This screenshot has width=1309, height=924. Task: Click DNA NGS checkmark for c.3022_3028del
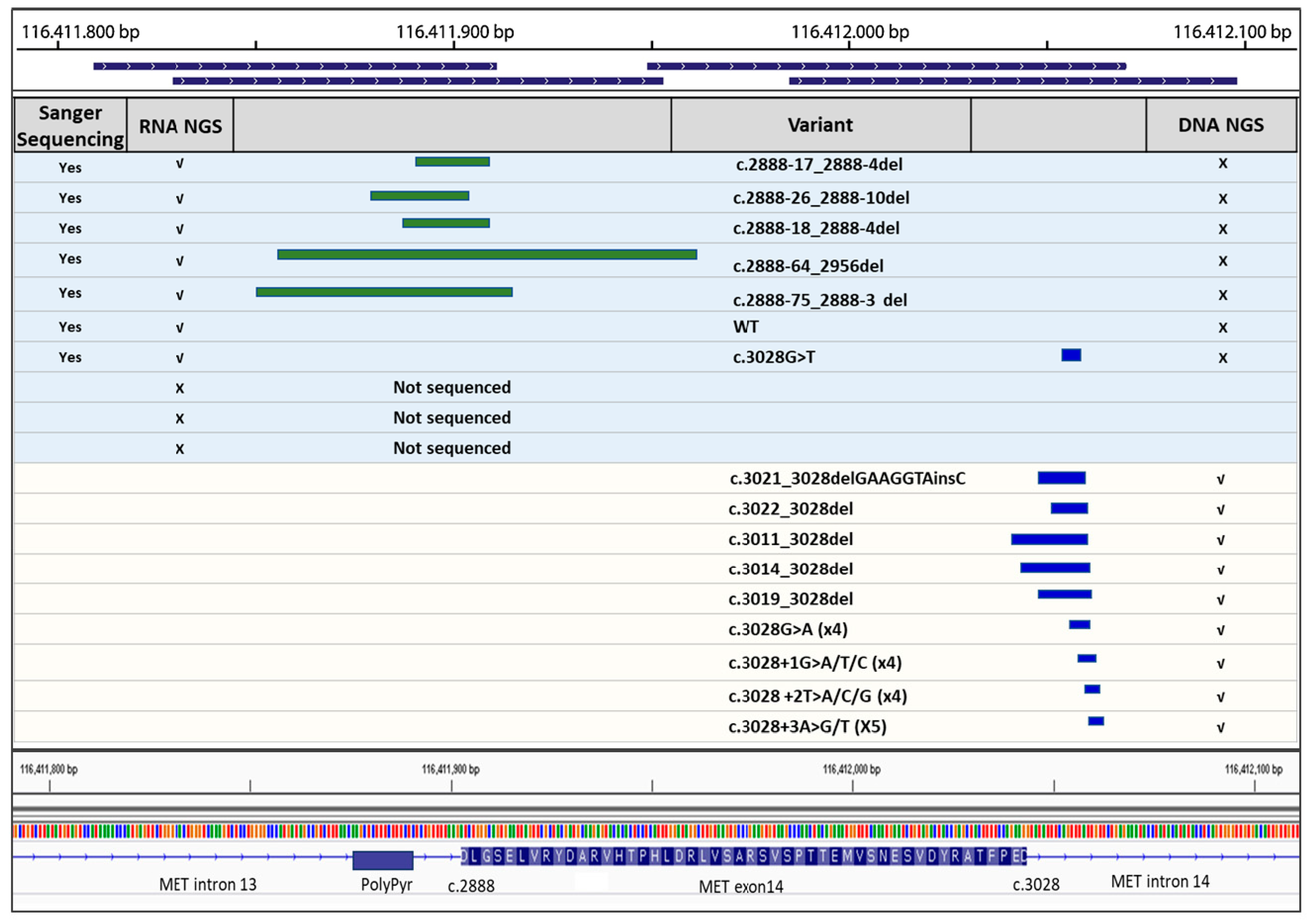[x=1221, y=510]
